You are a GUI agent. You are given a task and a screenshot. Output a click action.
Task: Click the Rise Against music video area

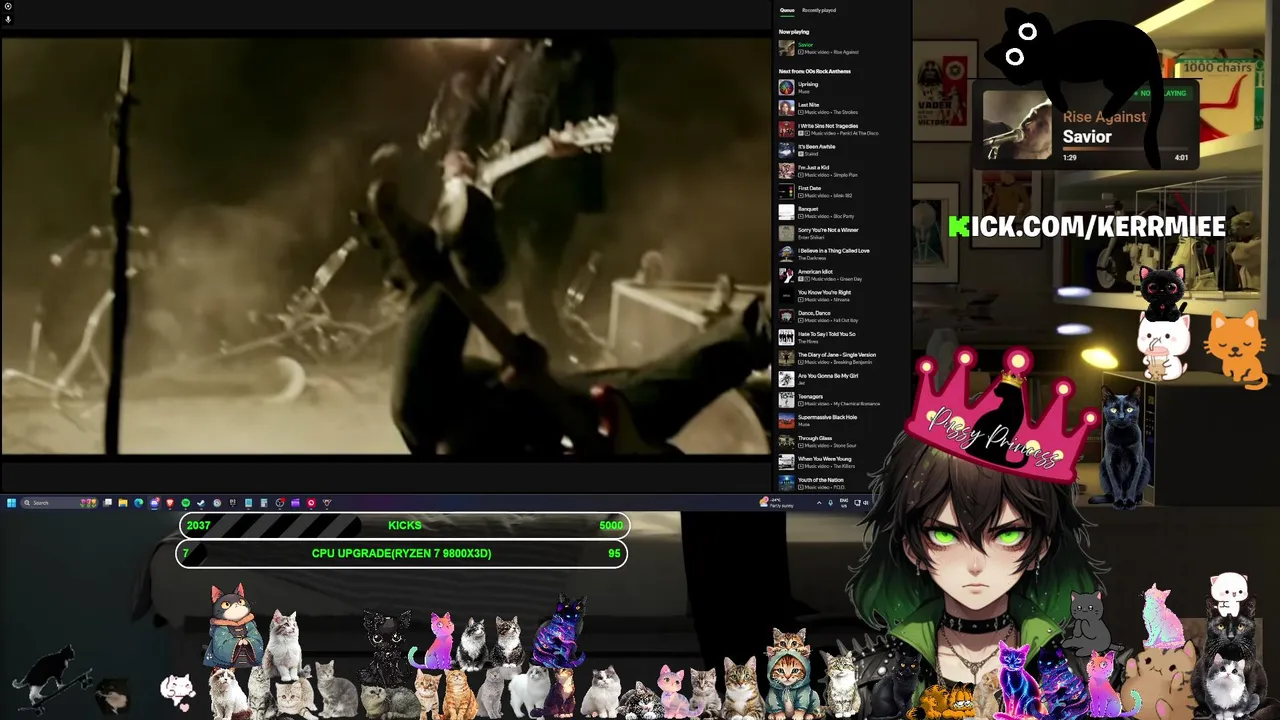[385, 246]
